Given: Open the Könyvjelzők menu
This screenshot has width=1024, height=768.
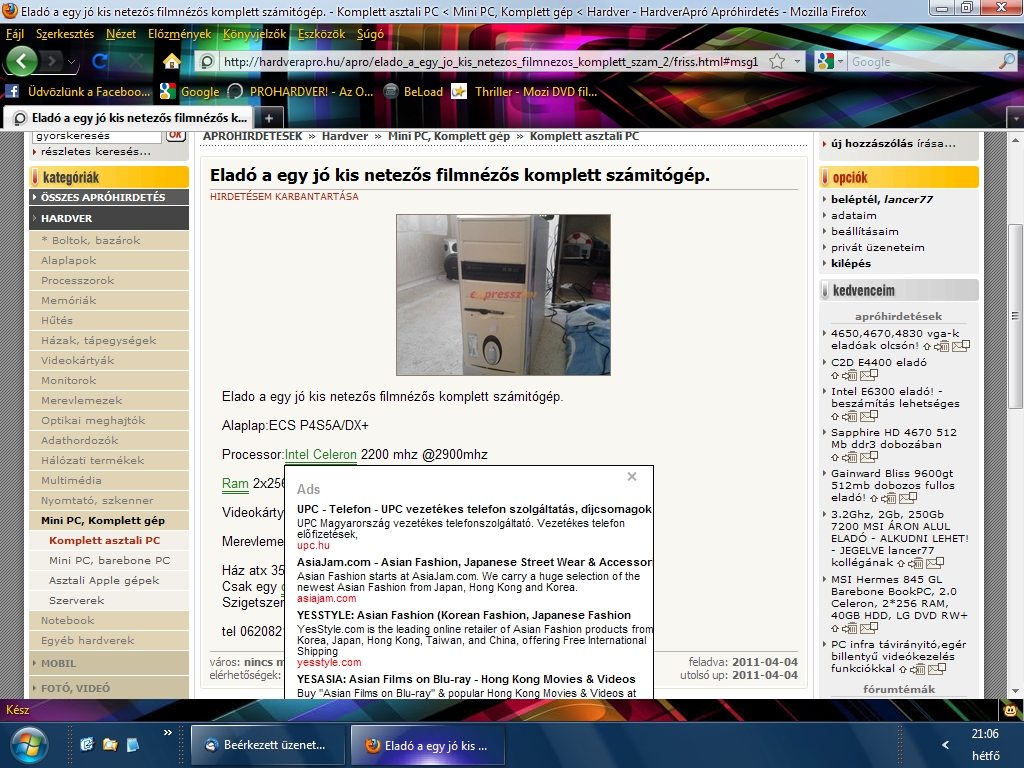Looking at the screenshot, I should pos(255,34).
